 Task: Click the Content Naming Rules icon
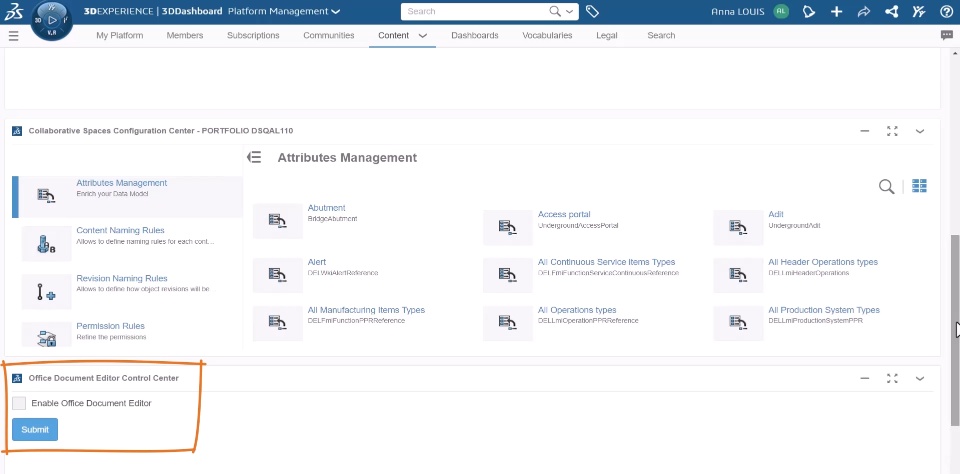point(47,245)
